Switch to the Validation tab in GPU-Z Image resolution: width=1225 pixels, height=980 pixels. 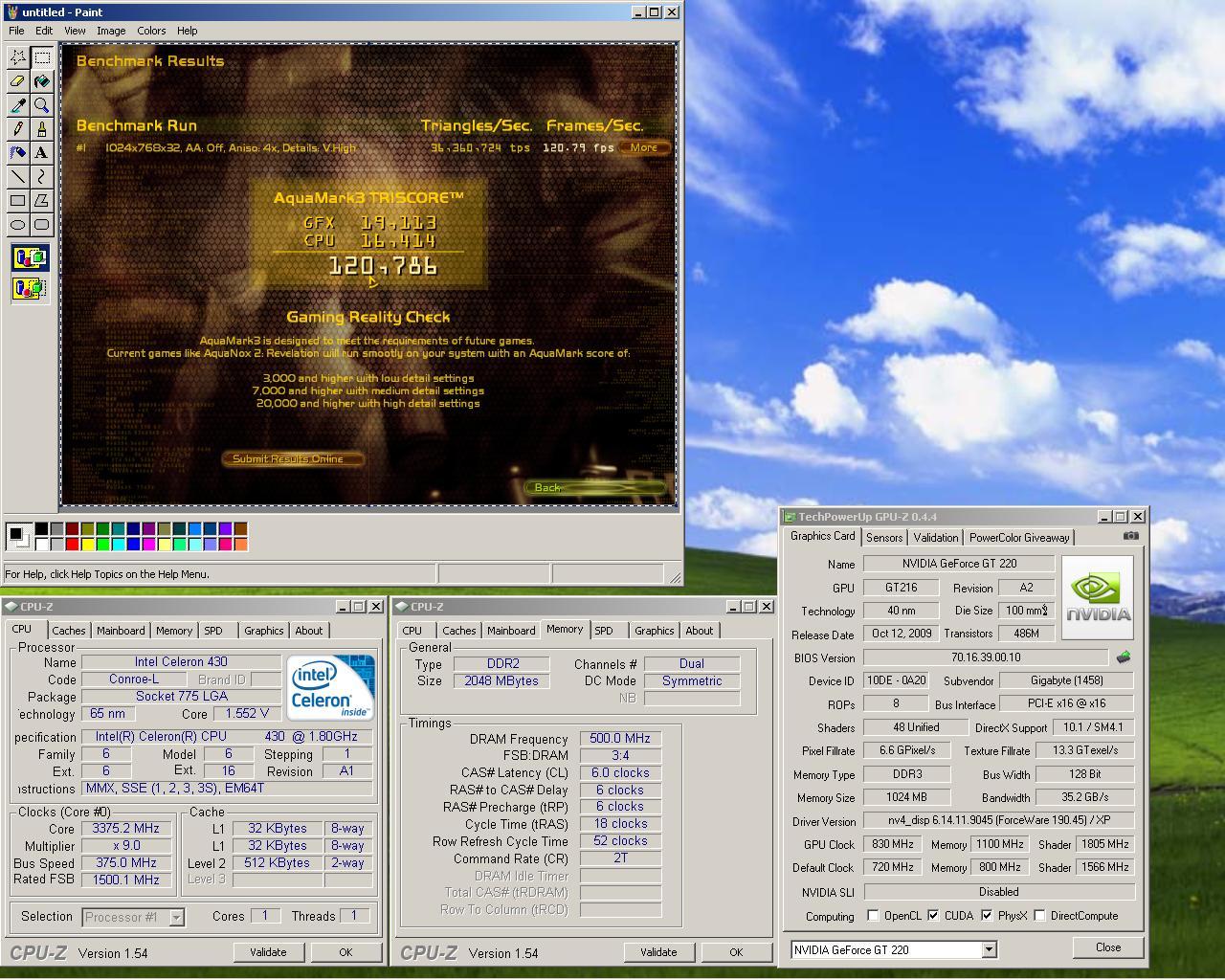936,538
